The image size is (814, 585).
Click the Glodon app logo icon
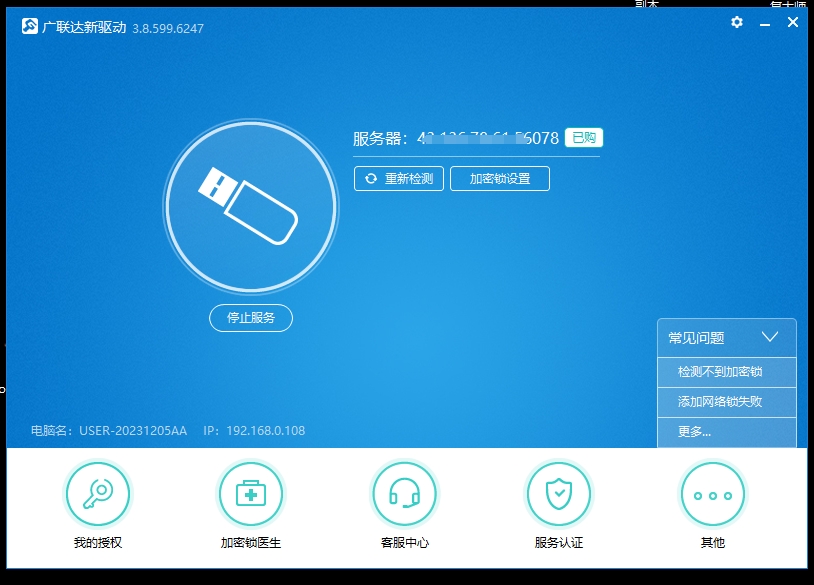tap(30, 25)
